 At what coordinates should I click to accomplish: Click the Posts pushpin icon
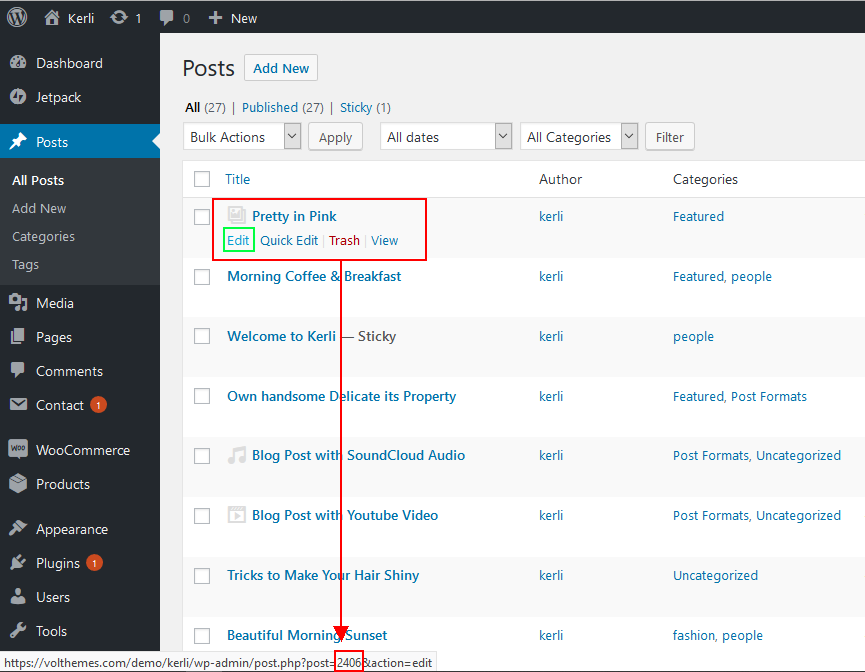click(x=18, y=141)
